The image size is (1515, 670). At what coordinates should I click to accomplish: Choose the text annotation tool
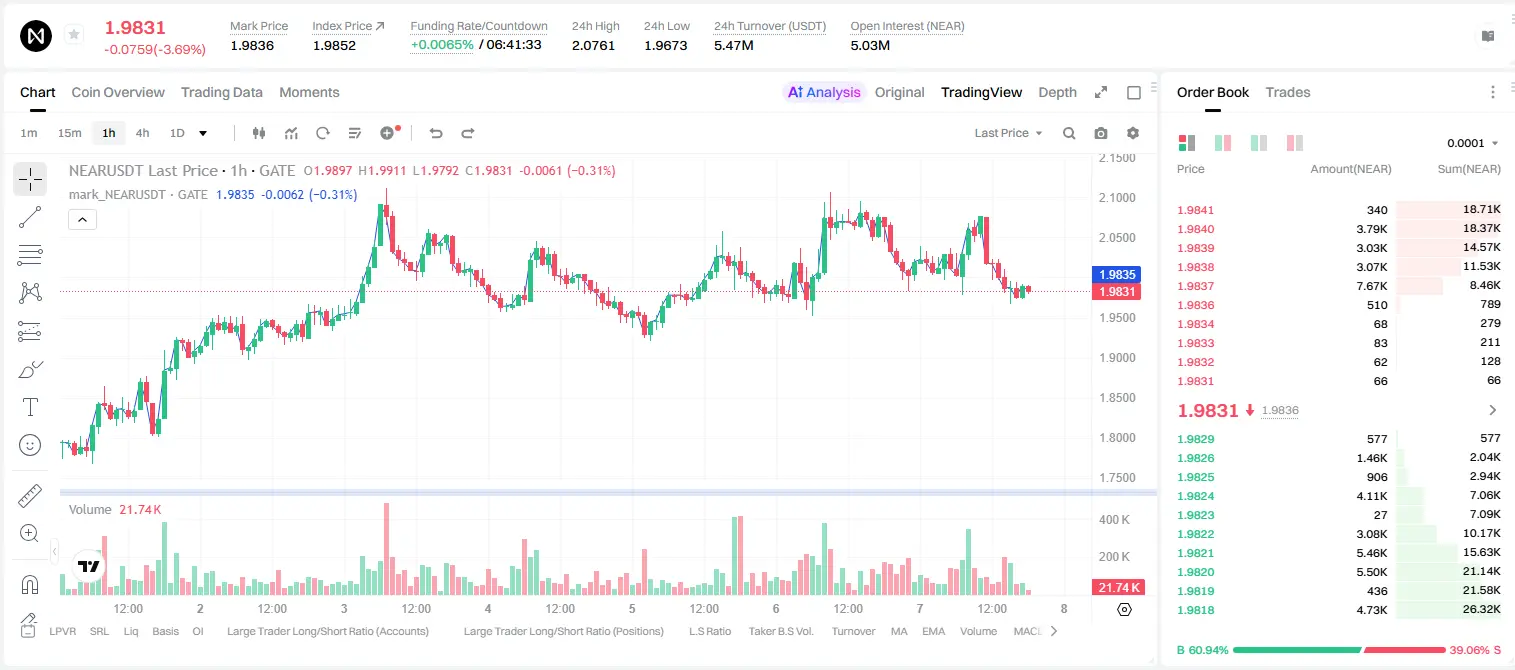coord(30,407)
